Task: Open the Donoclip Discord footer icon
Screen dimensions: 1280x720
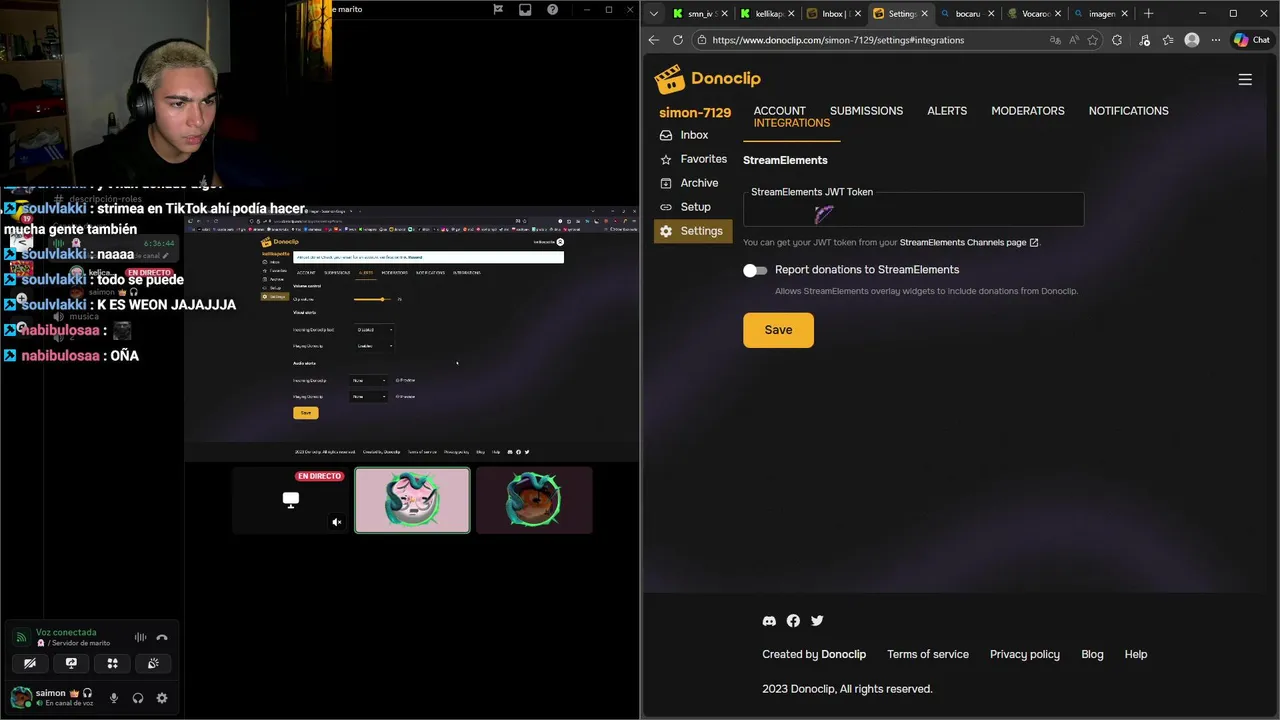Action: click(769, 621)
